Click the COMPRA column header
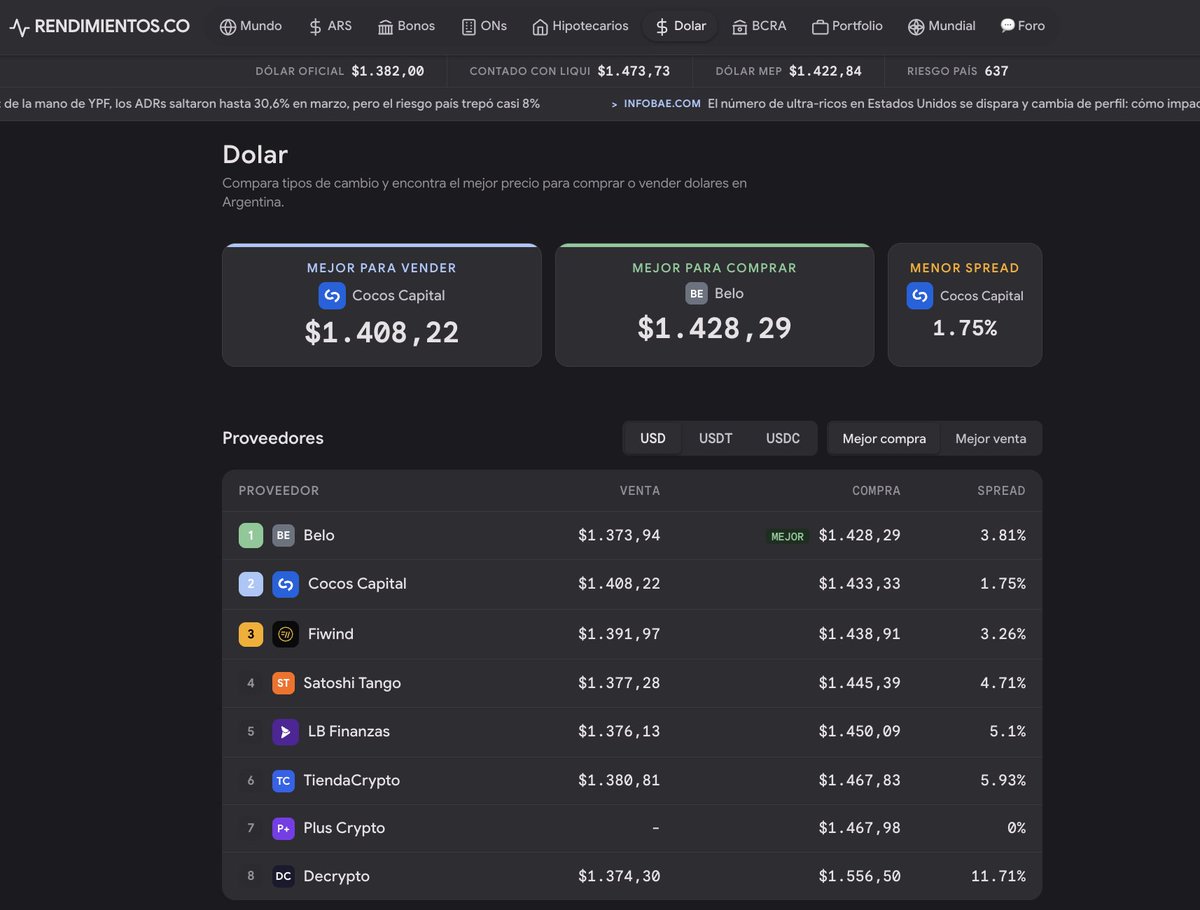This screenshot has height=910, width=1200. tap(876, 491)
